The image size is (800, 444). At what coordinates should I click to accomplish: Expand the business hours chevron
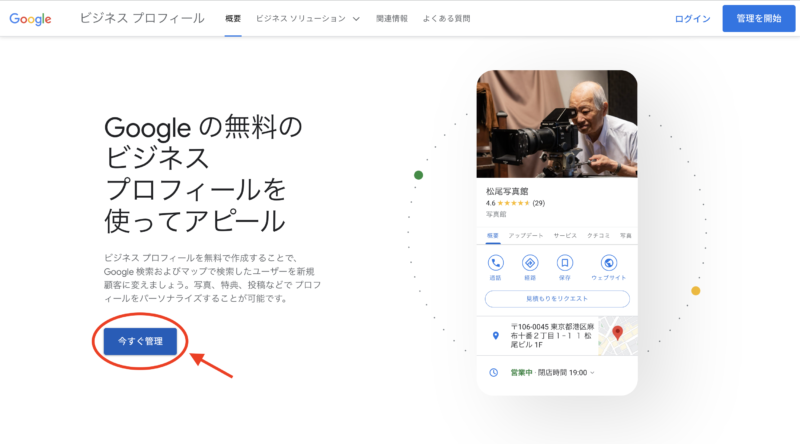(592, 373)
